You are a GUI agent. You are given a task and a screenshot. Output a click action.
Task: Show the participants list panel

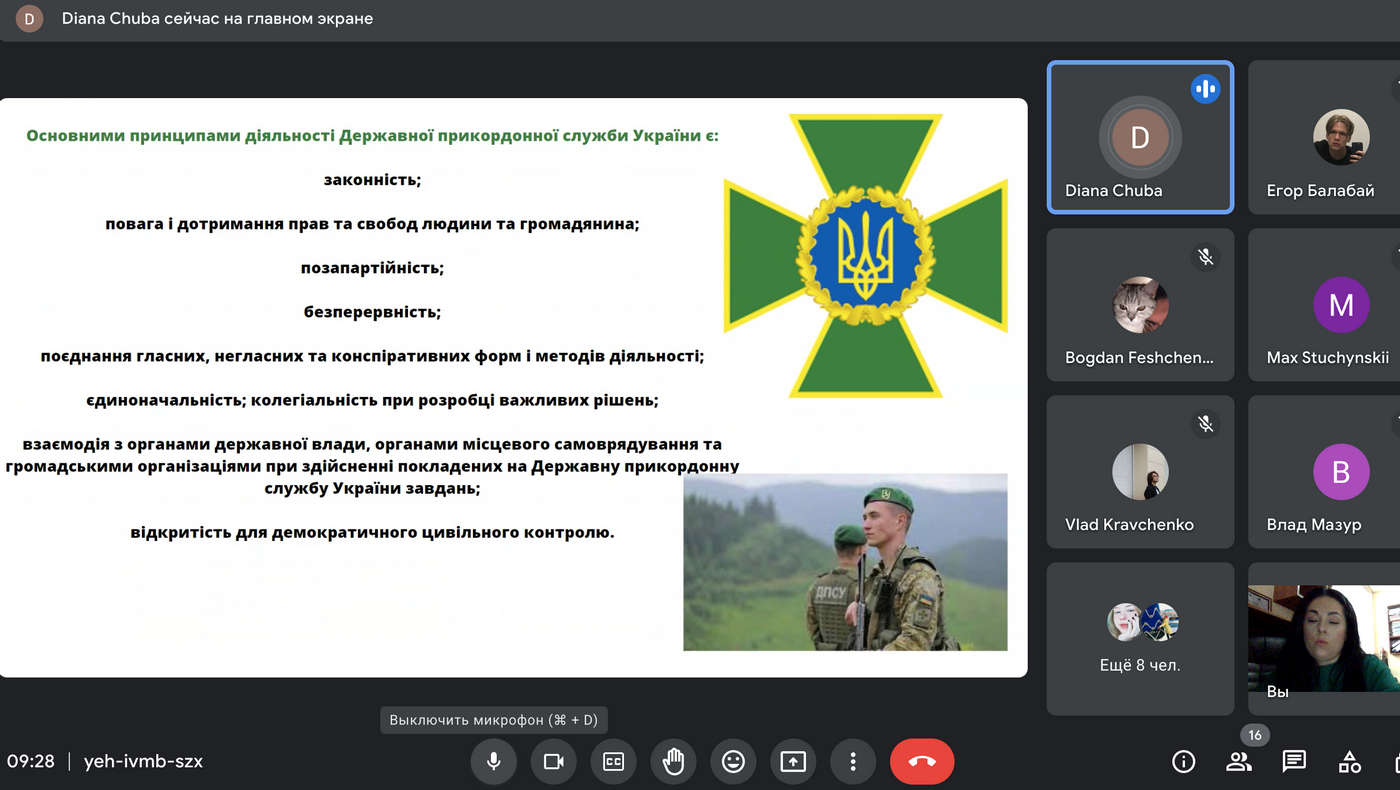pyautogui.click(x=1239, y=762)
